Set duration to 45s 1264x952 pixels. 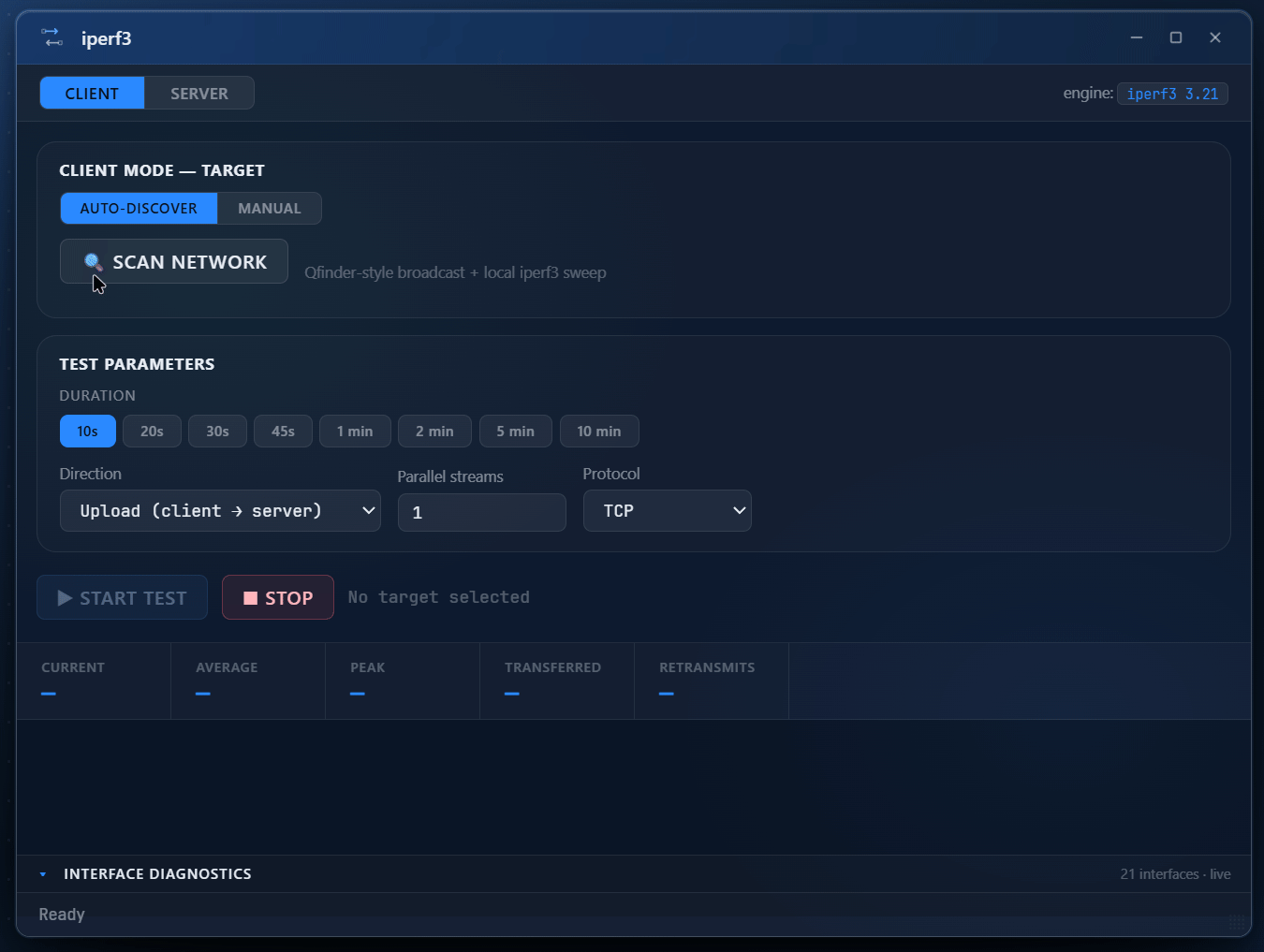283,431
